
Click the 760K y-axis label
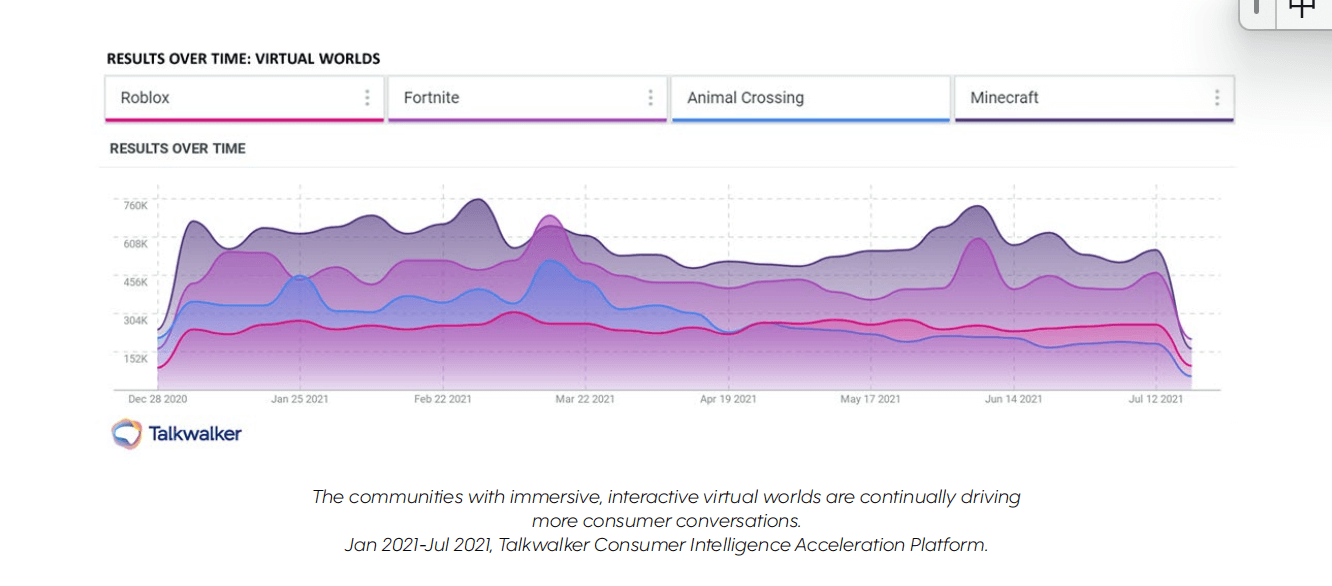135,206
